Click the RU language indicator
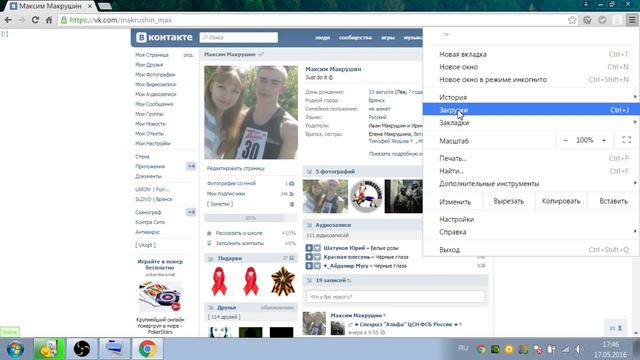The width and height of the screenshot is (640, 360). pyautogui.click(x=463, y=348)
